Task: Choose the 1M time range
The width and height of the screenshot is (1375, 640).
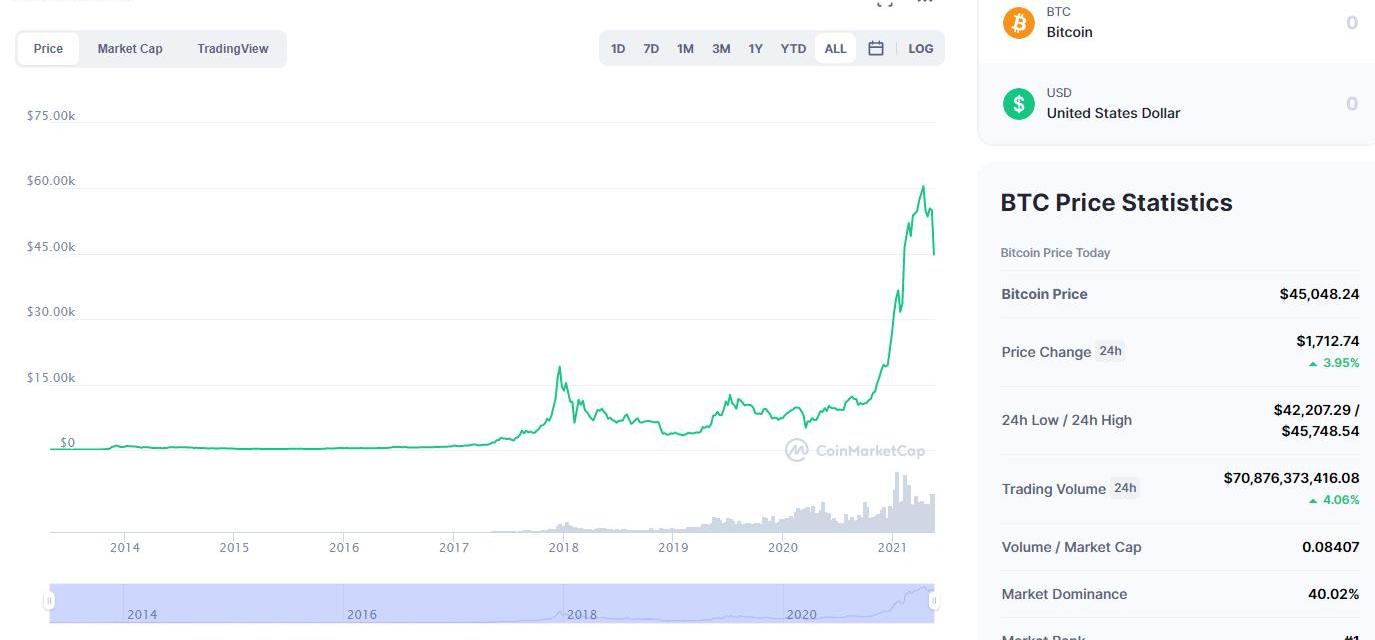Action: (685, 48)
